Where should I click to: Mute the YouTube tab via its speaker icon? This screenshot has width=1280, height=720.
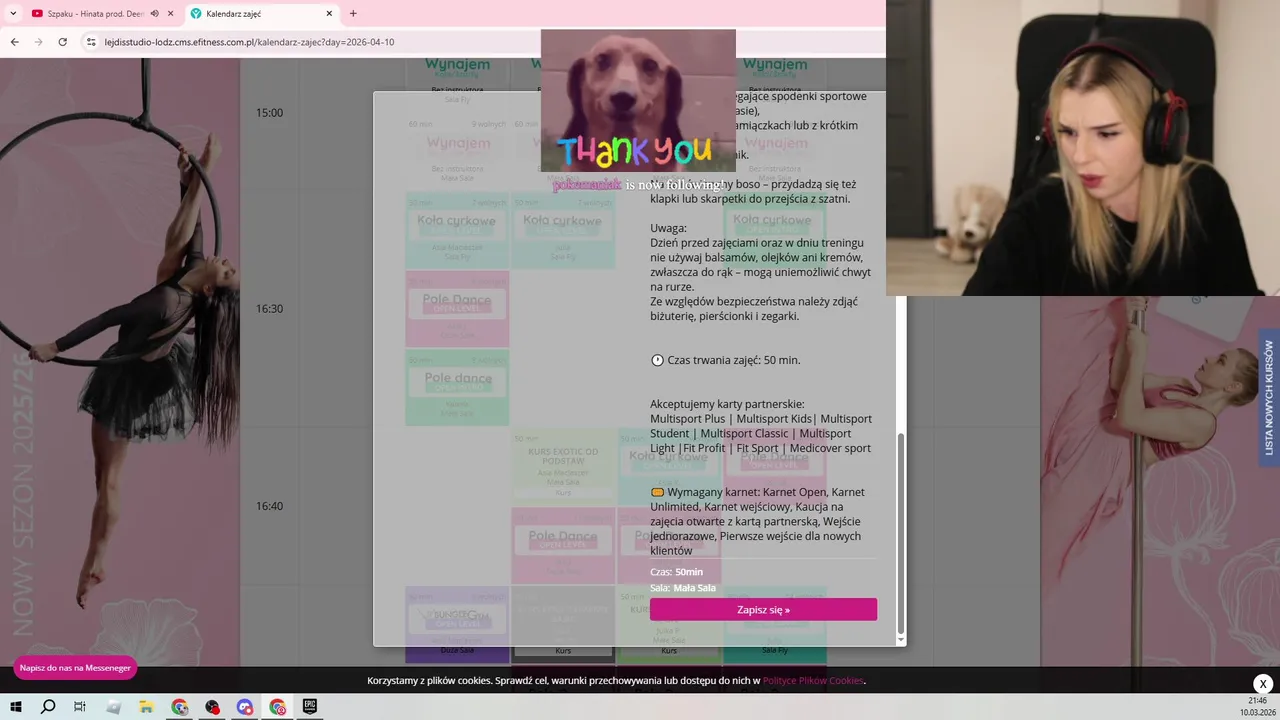154,14
